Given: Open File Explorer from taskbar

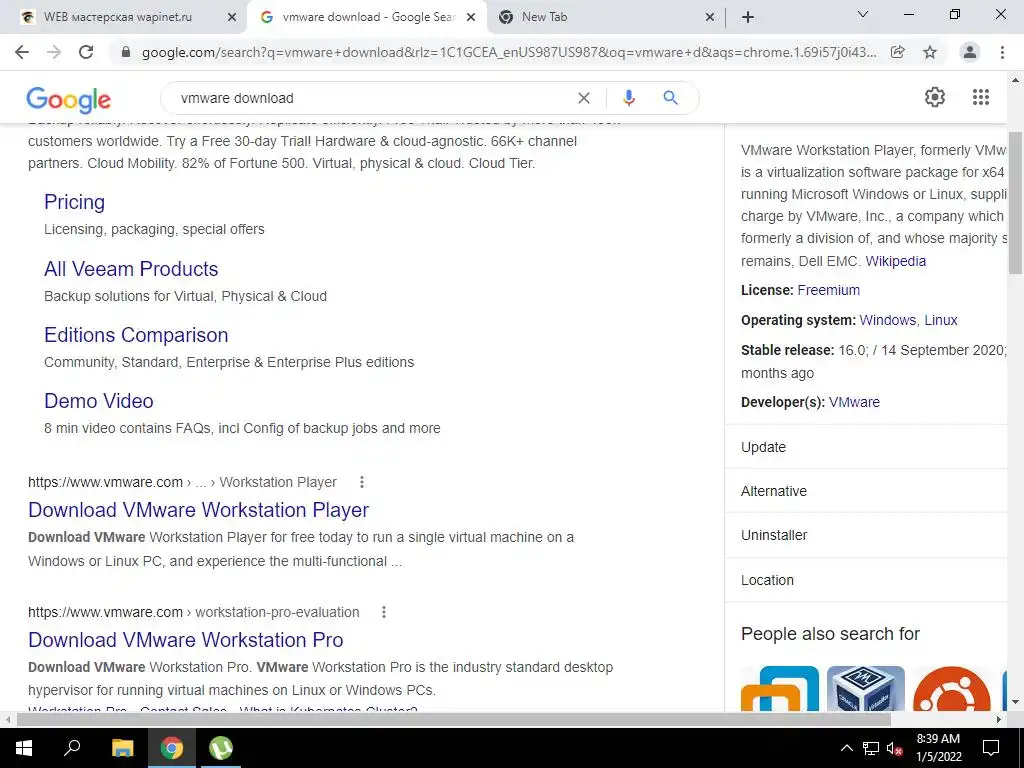Looking at the screenshot, I should pos(122,748).
